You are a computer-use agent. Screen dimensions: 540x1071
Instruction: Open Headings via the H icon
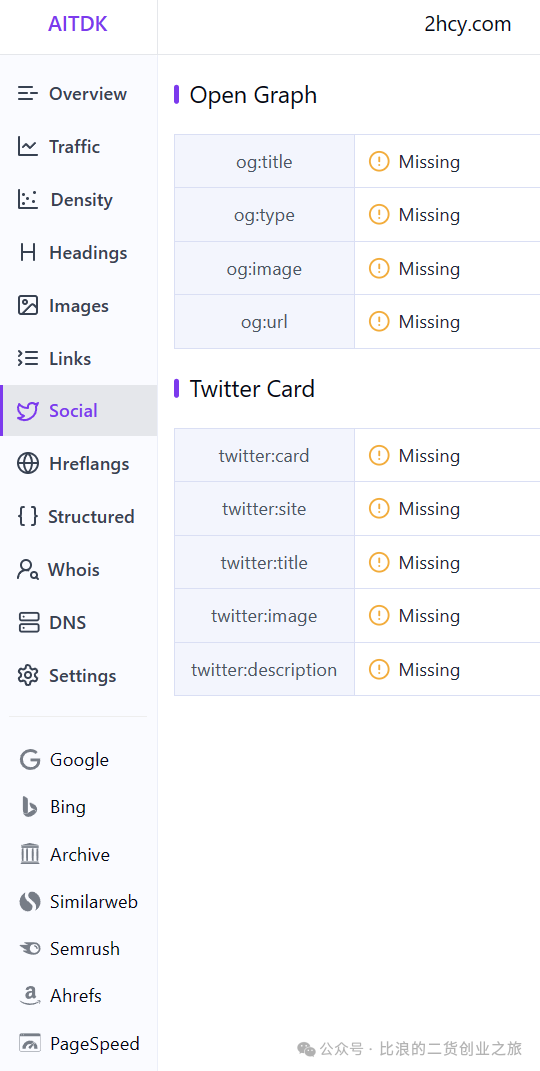click(x=28, y=253)
